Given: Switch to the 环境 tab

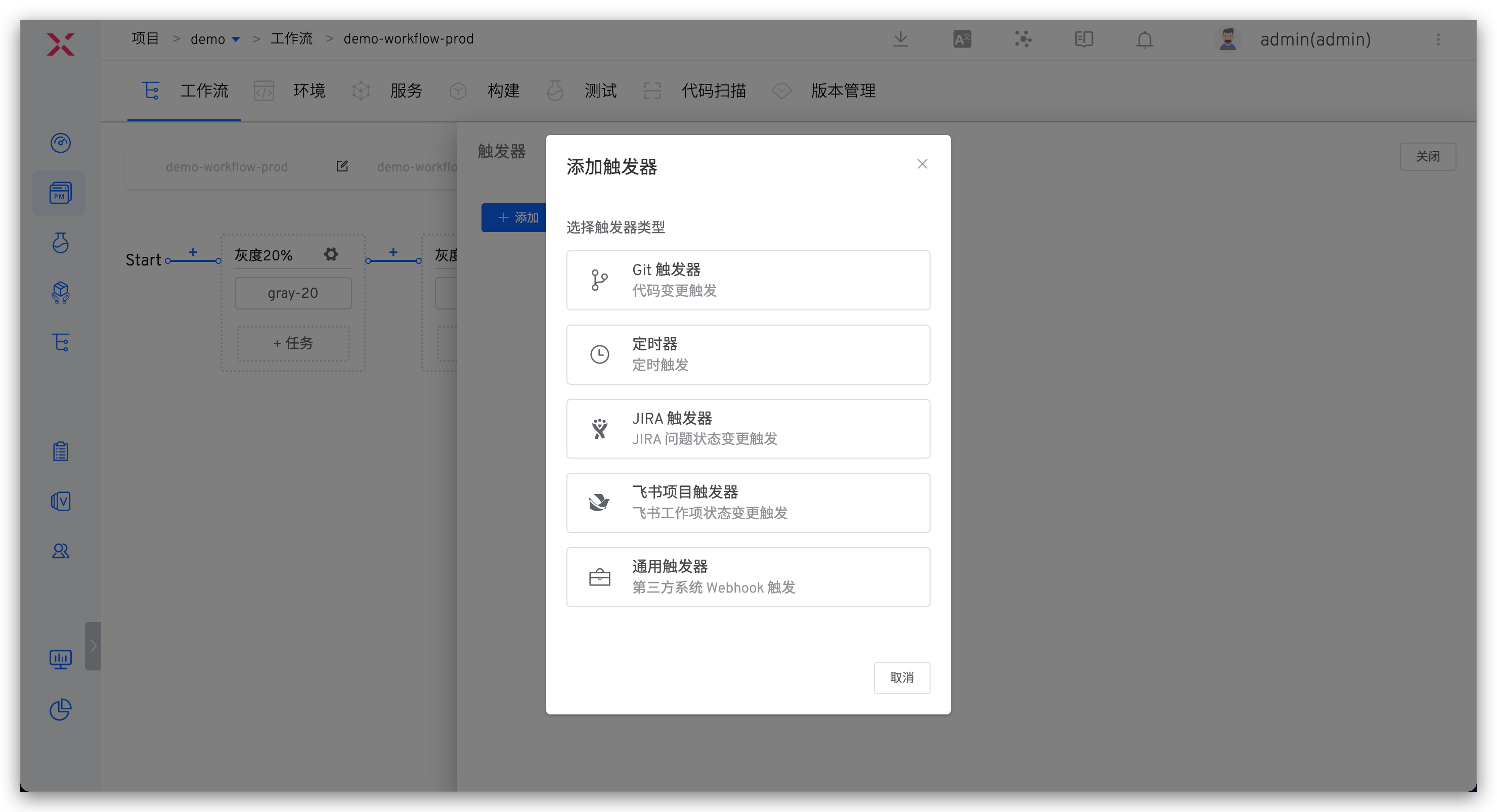Looking at the screenshot, I should pyautogui.click(x=309, y=91).
